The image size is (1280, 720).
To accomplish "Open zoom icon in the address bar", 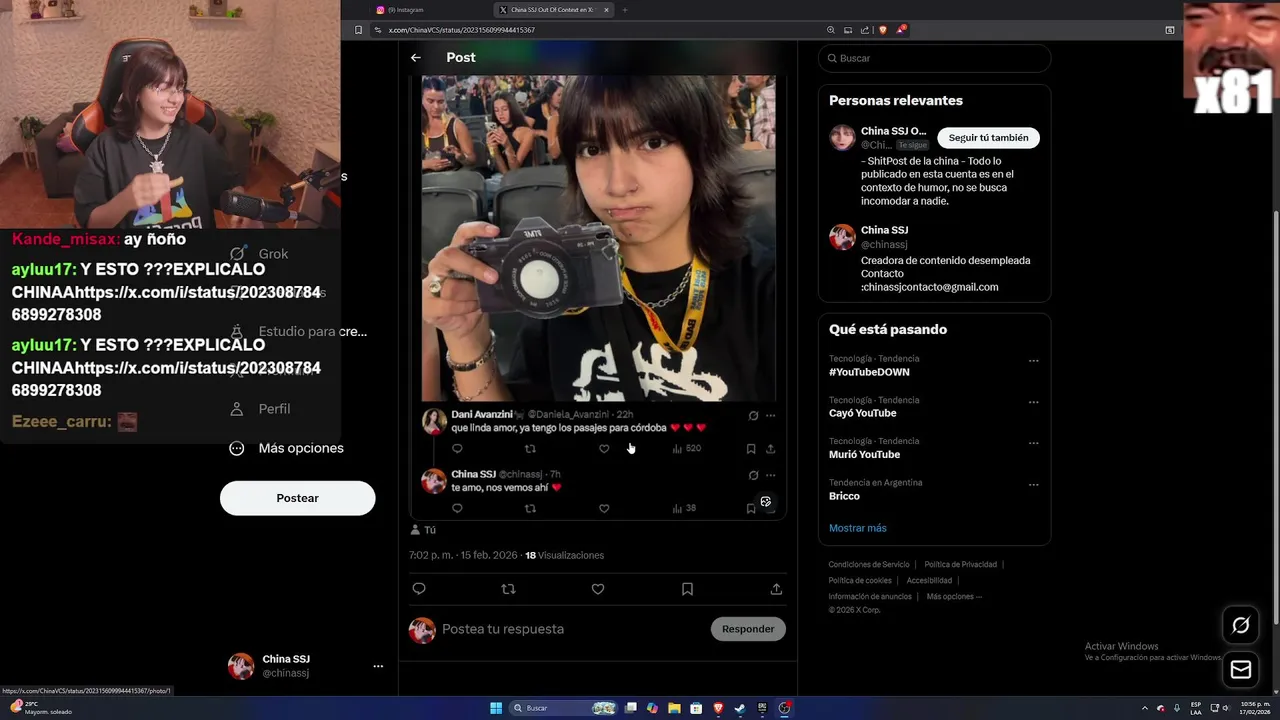I will (x=830, y=30).
